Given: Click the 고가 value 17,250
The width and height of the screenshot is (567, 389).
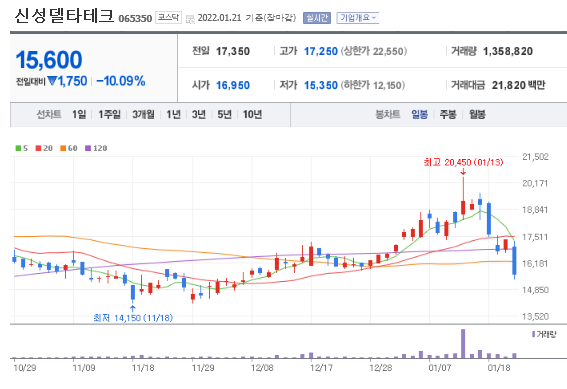Looking at the screenshot, I should click(321, 51).
